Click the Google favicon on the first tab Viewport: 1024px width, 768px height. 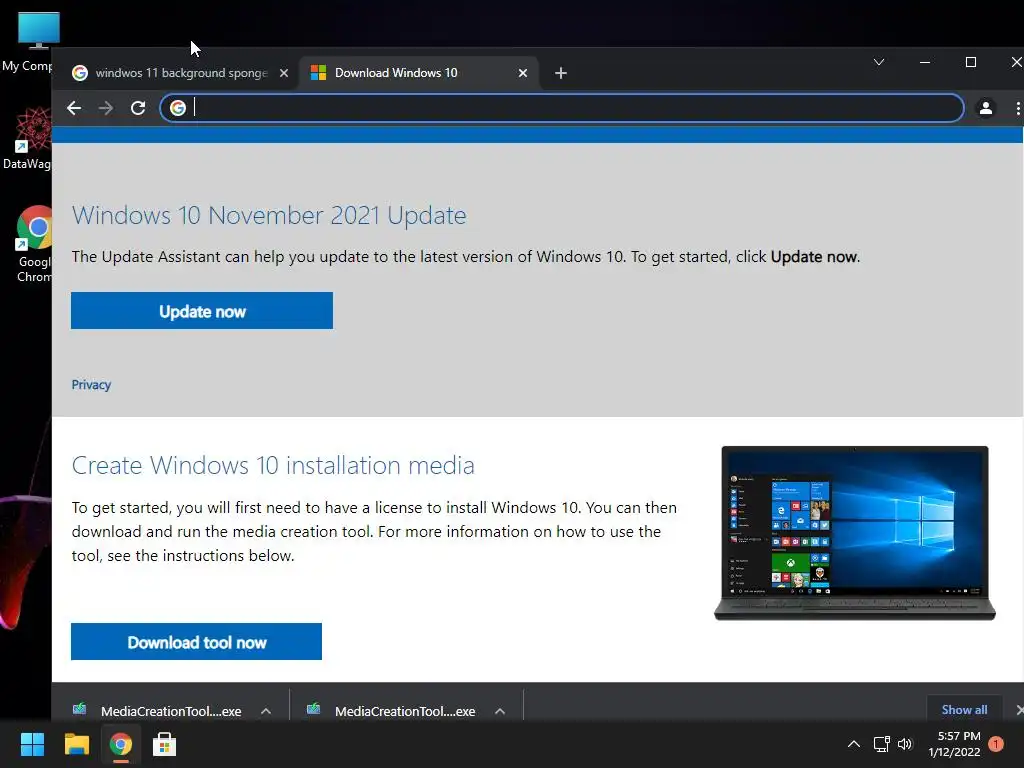[80, 72]
